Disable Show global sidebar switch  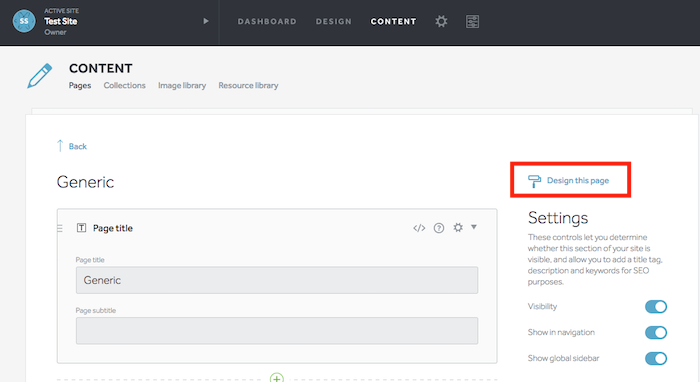pos(656,358)
